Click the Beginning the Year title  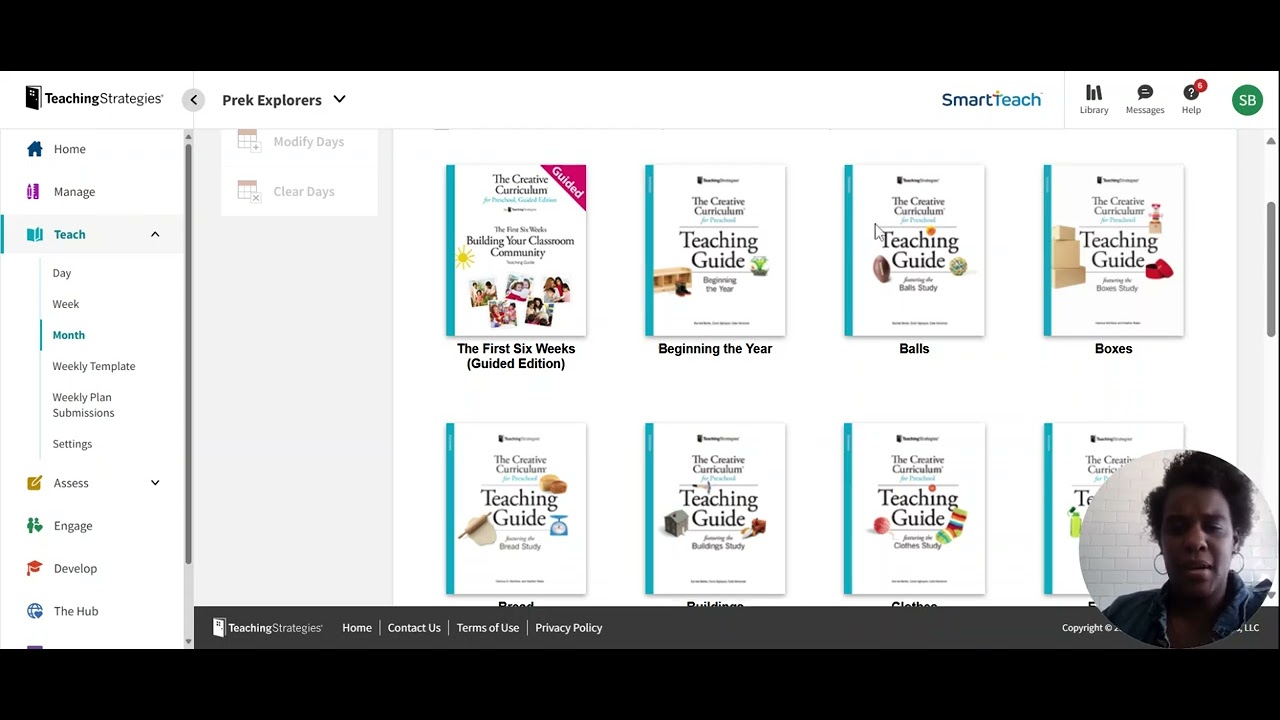click(715, 349)
